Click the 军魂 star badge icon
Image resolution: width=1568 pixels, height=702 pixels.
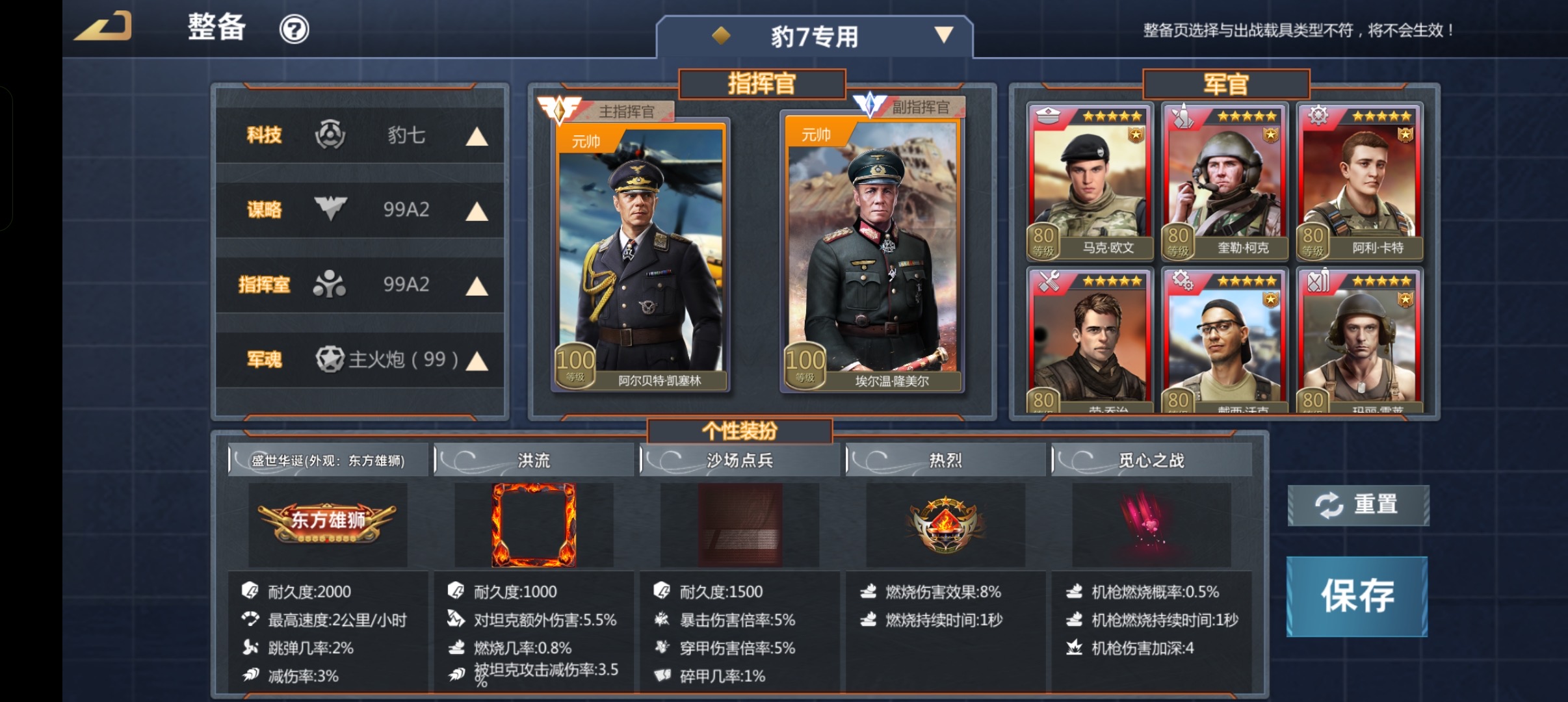click(330, 359)
